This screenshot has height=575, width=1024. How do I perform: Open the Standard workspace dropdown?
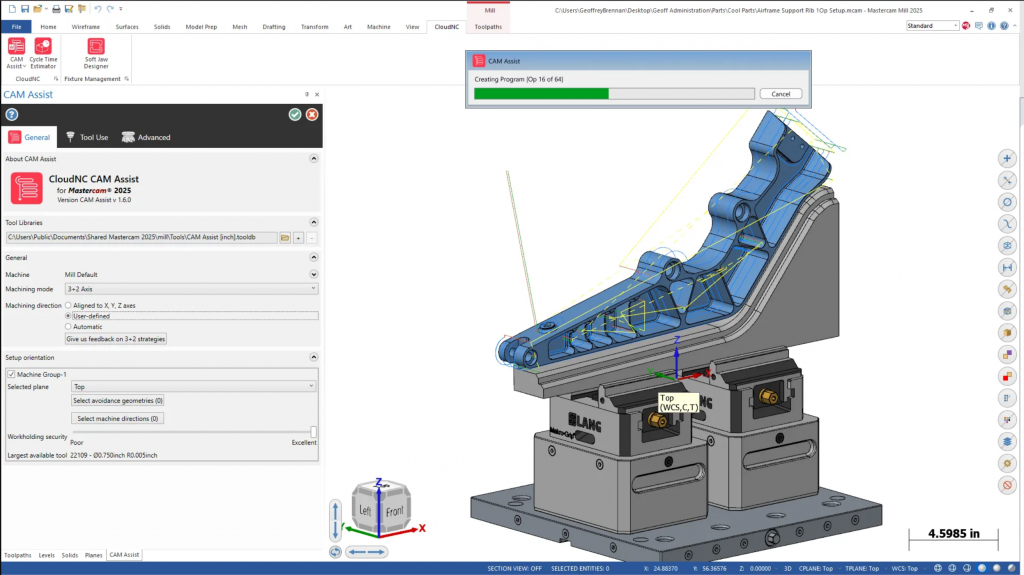[x=932, y=25]
